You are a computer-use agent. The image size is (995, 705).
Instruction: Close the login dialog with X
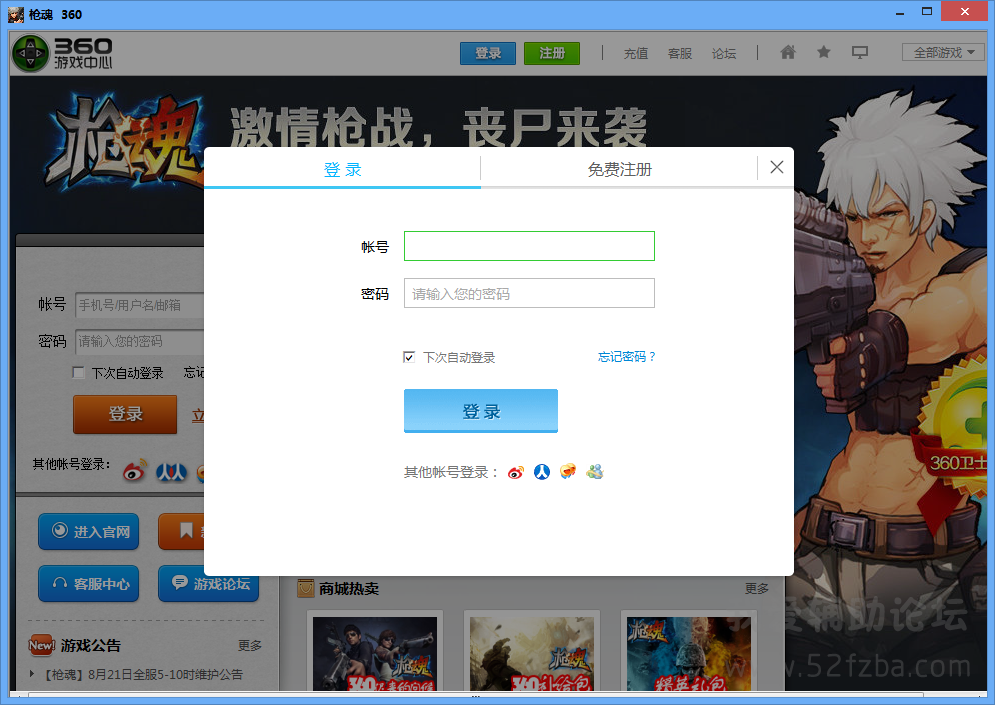click(x=777, y=167)
